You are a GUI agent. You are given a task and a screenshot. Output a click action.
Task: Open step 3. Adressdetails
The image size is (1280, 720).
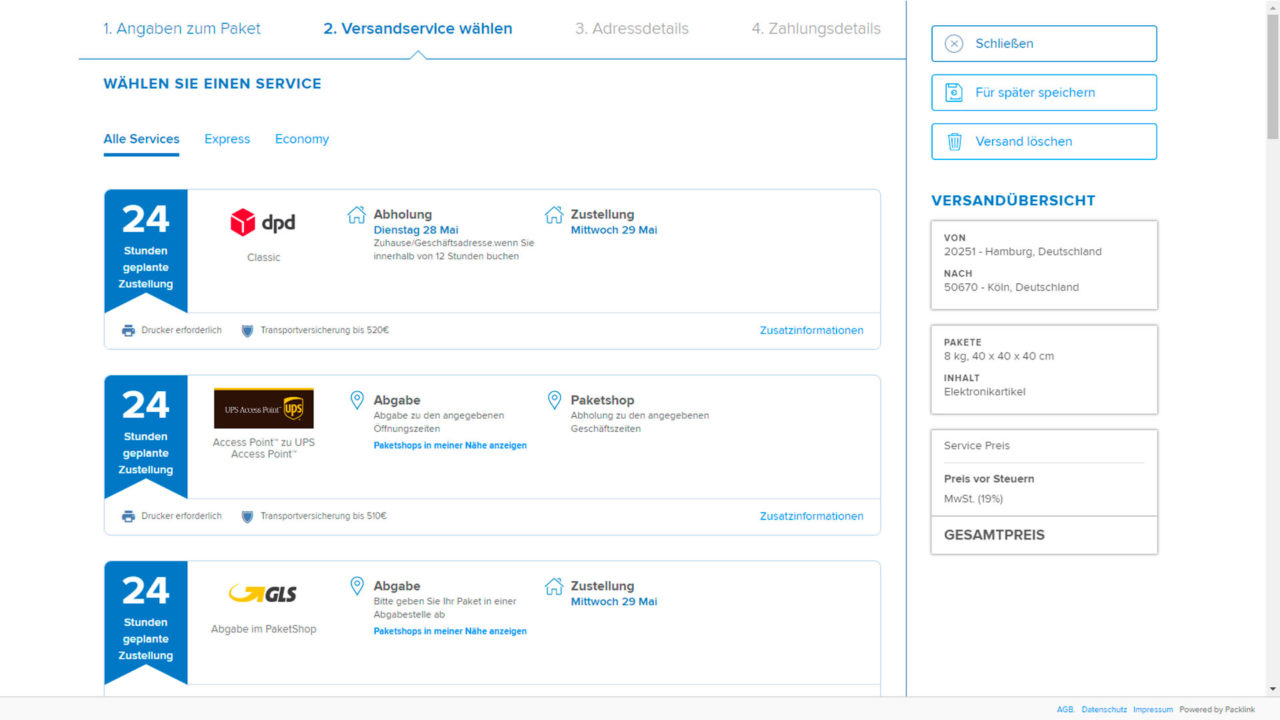pyautogui.click(x=632, y=28)
